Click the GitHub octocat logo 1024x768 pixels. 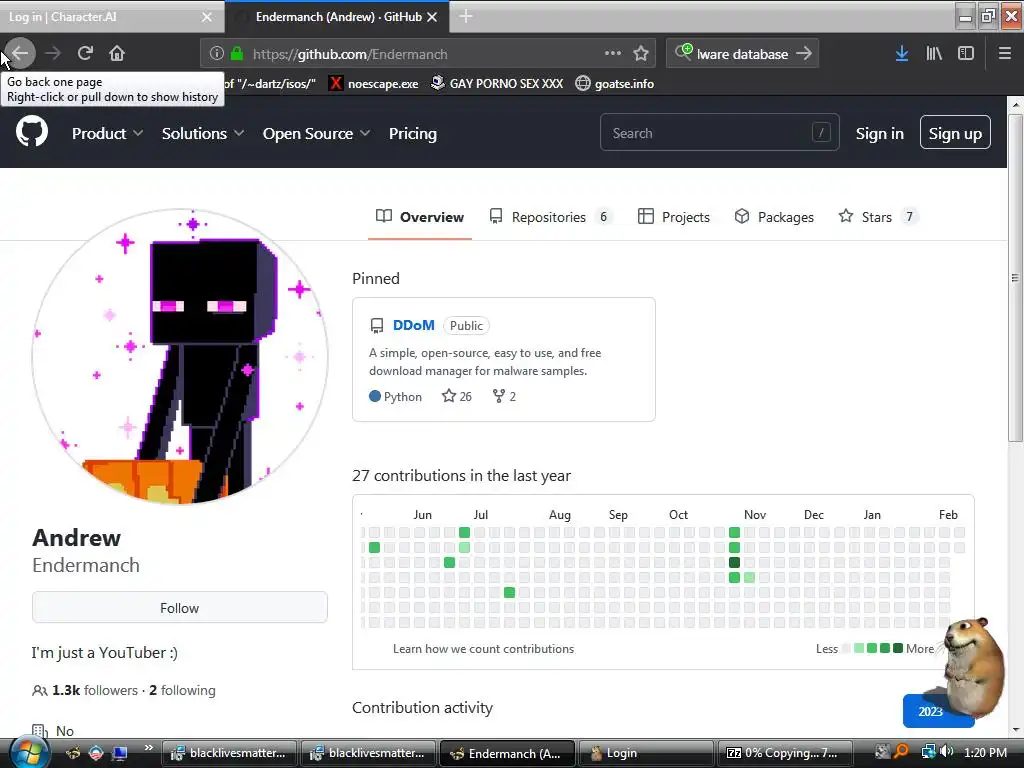tap(32, 132)
